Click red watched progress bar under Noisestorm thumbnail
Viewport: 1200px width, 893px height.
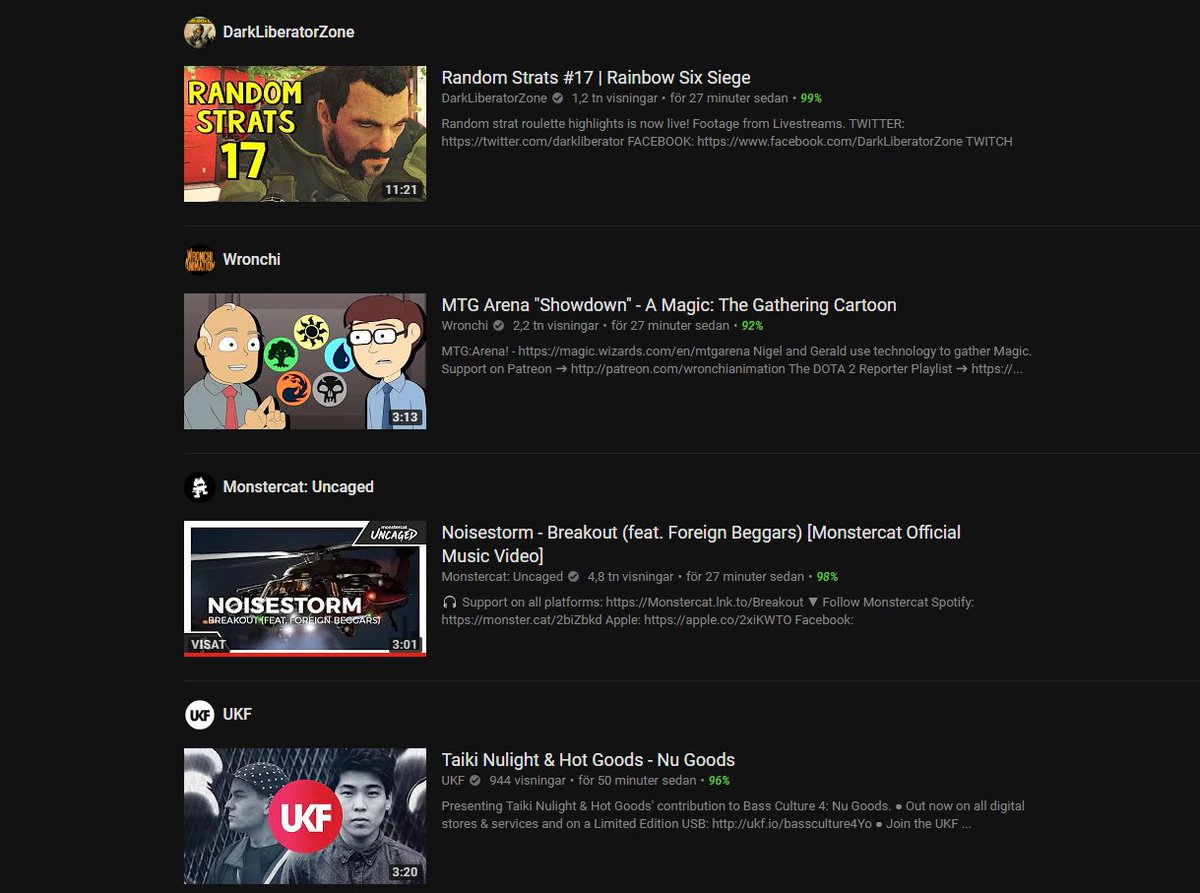tap(305, 654)
